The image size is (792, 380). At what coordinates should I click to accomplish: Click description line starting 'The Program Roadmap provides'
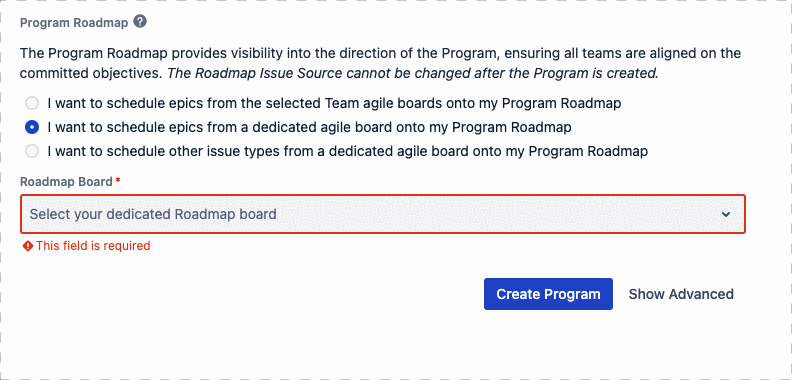click(x=380, y=53)
